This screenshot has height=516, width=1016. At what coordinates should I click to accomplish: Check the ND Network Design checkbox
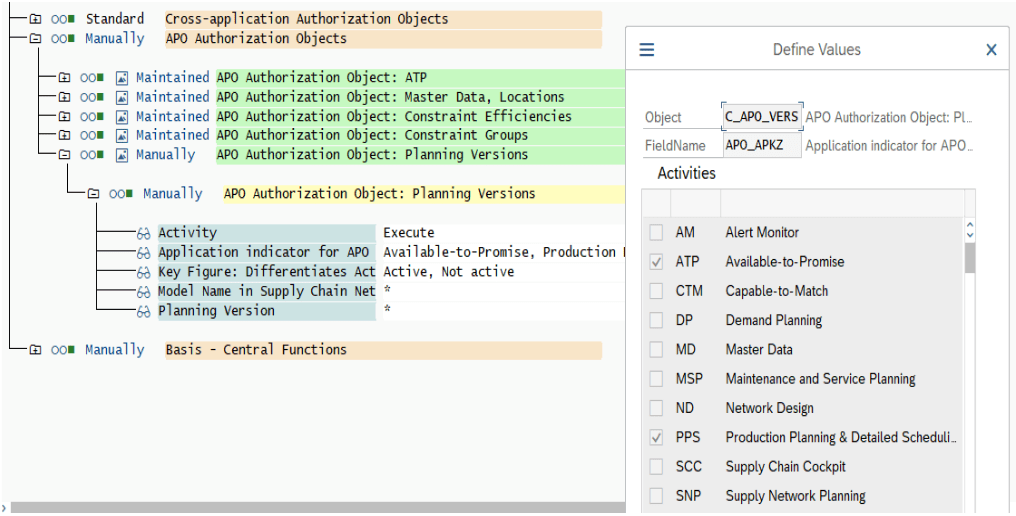656,408
